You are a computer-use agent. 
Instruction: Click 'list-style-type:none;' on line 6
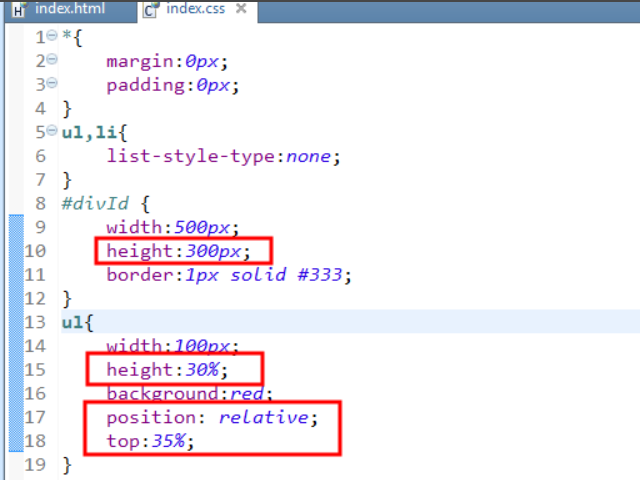223,156
